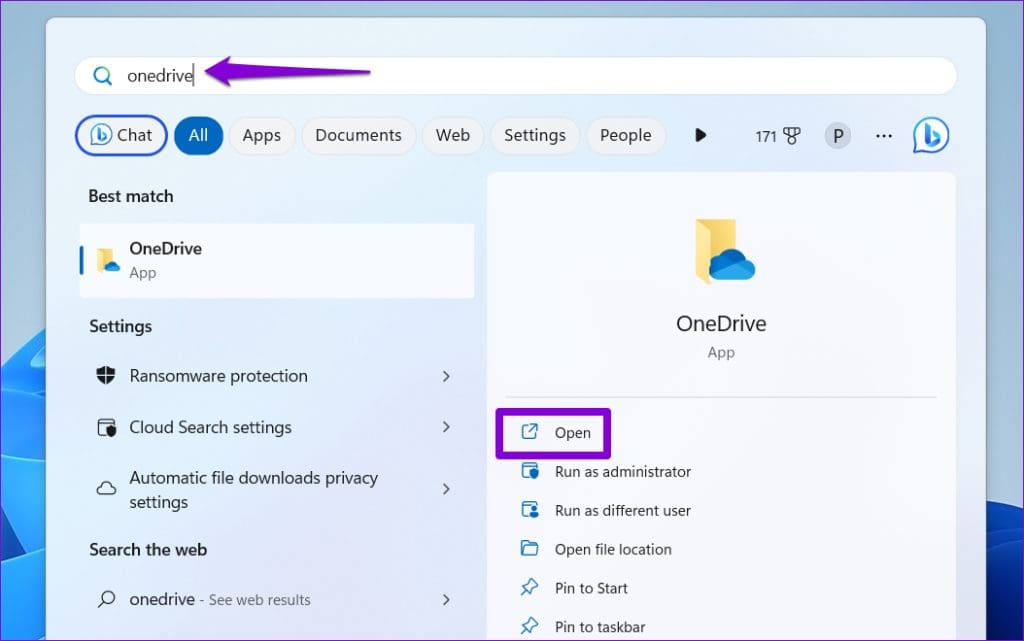Click the Microsoft Rewards points counter

(778, 135)
